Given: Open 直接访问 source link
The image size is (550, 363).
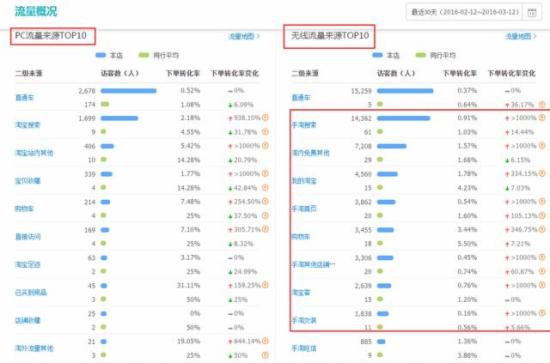Looking at the screenshot, I should coord(28,236).
